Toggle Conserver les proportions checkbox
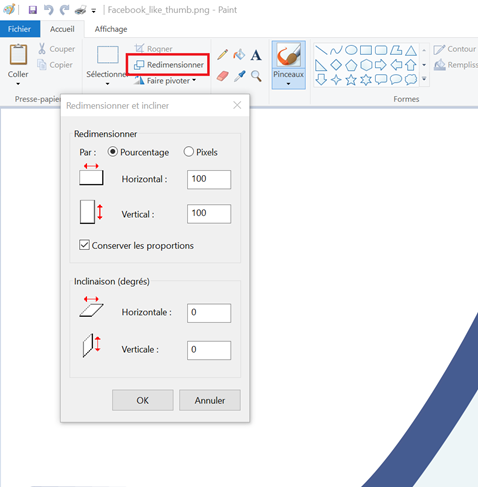482x487 pixels. click(84, 245)
